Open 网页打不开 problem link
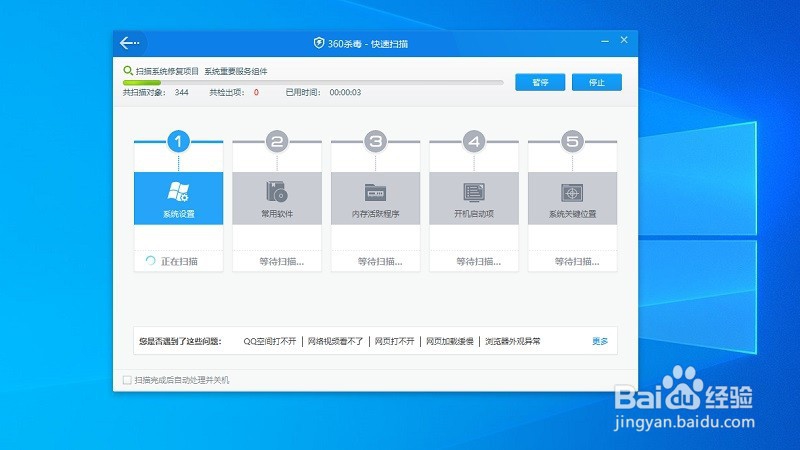Screen dimensions: 800x450 tap(394, 341)
